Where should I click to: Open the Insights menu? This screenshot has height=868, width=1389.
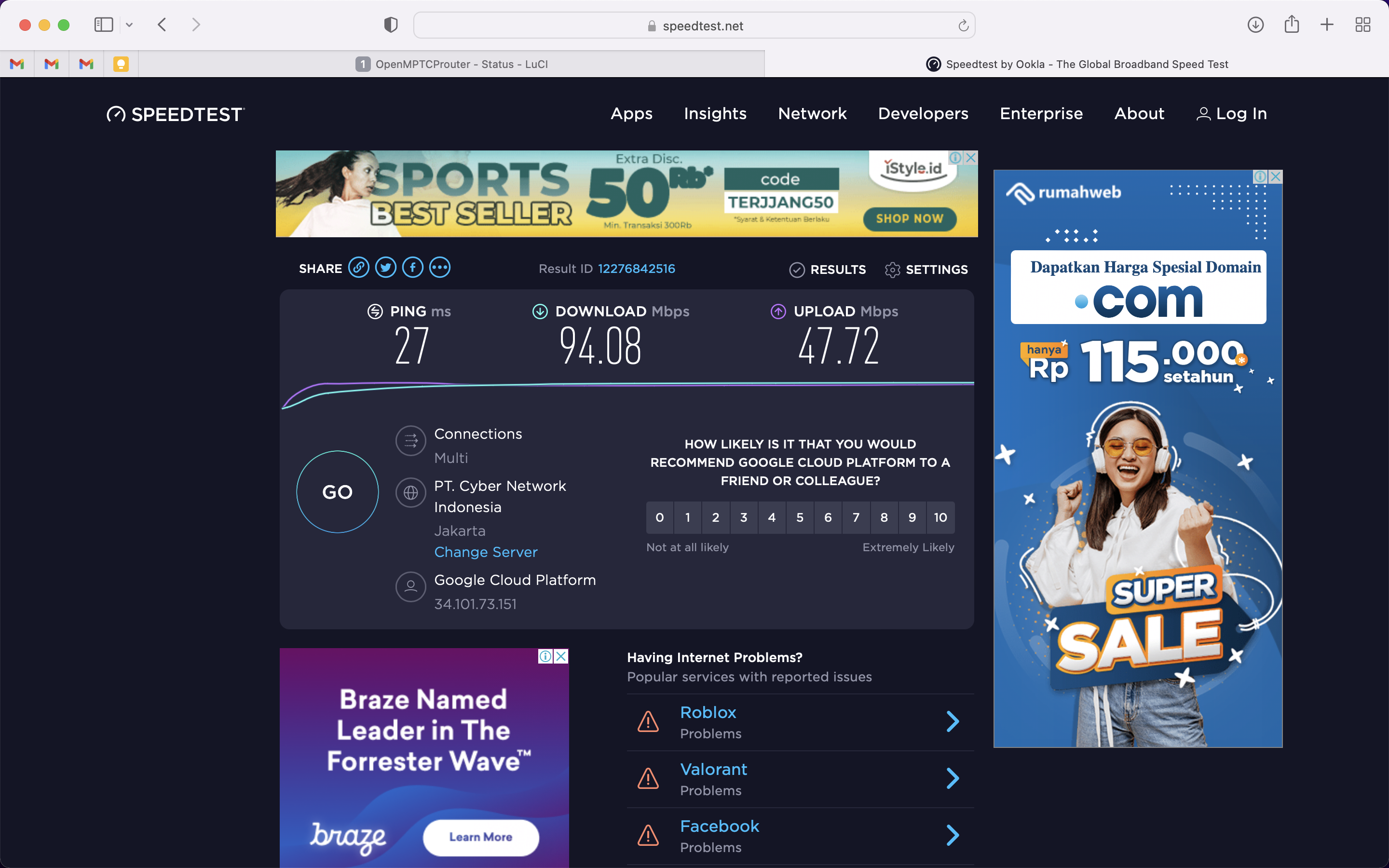[715, 114]
